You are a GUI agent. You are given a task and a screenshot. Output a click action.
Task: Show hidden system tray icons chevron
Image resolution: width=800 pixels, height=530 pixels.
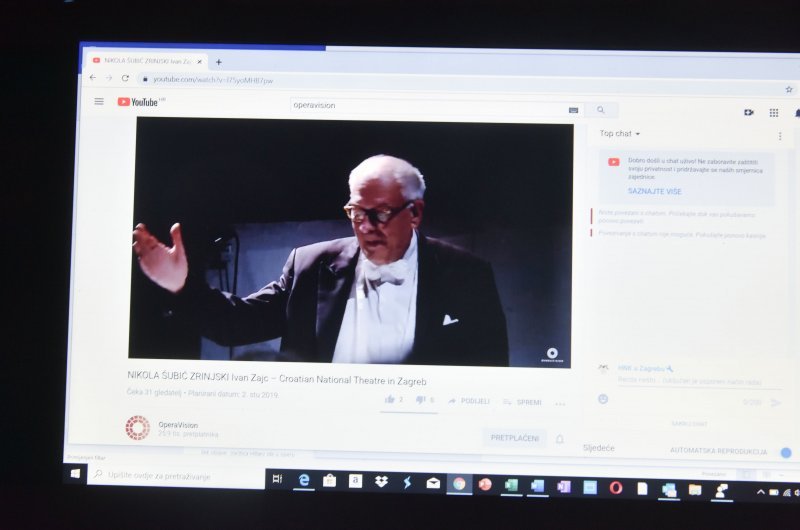point(760,492)
